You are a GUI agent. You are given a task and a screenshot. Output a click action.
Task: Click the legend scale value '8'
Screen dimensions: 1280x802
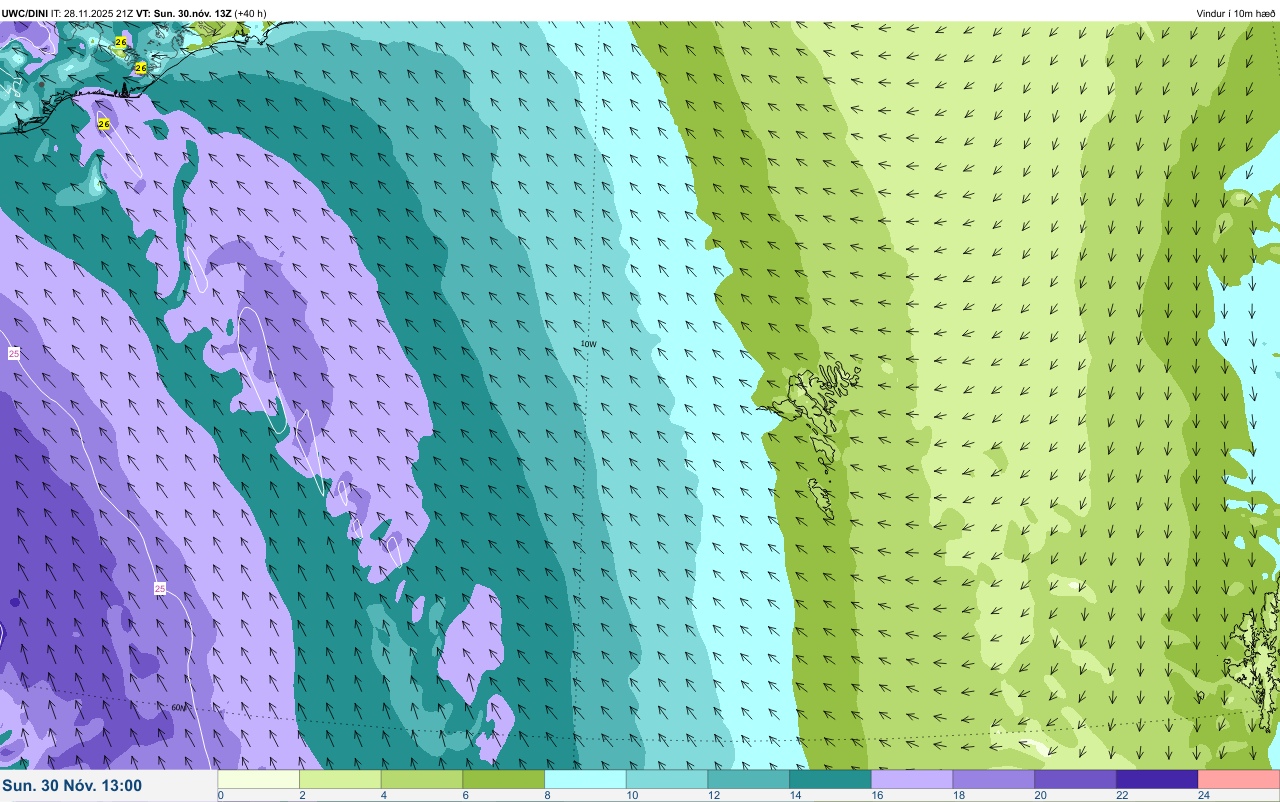(x=547, y=795)
